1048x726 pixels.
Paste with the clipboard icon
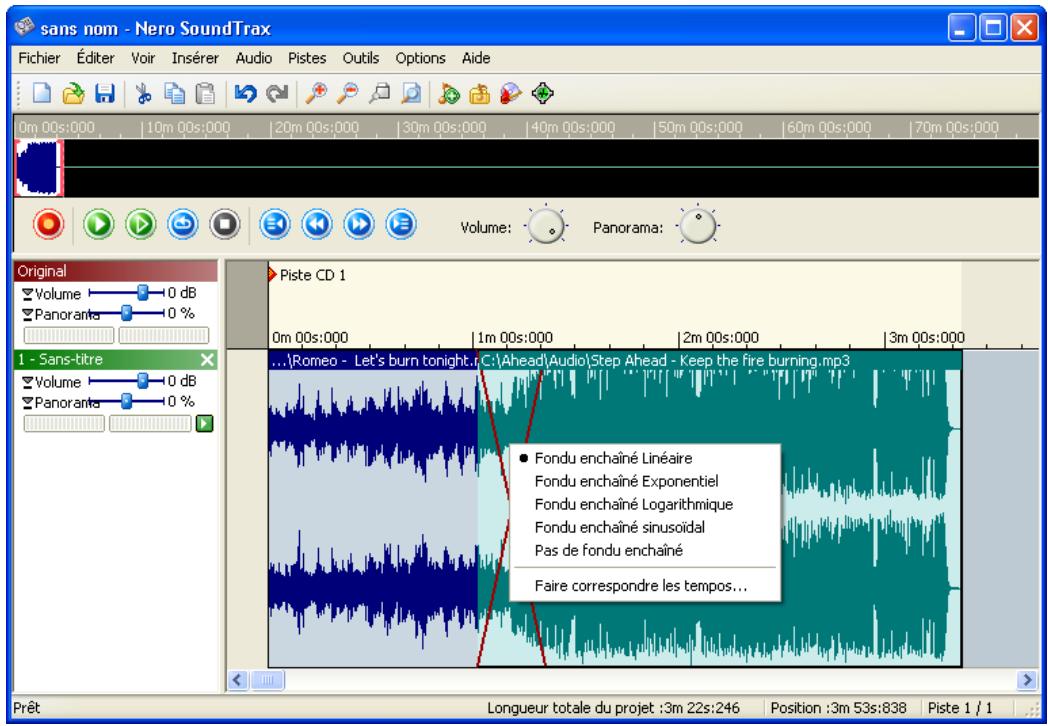tap(206, 94)
